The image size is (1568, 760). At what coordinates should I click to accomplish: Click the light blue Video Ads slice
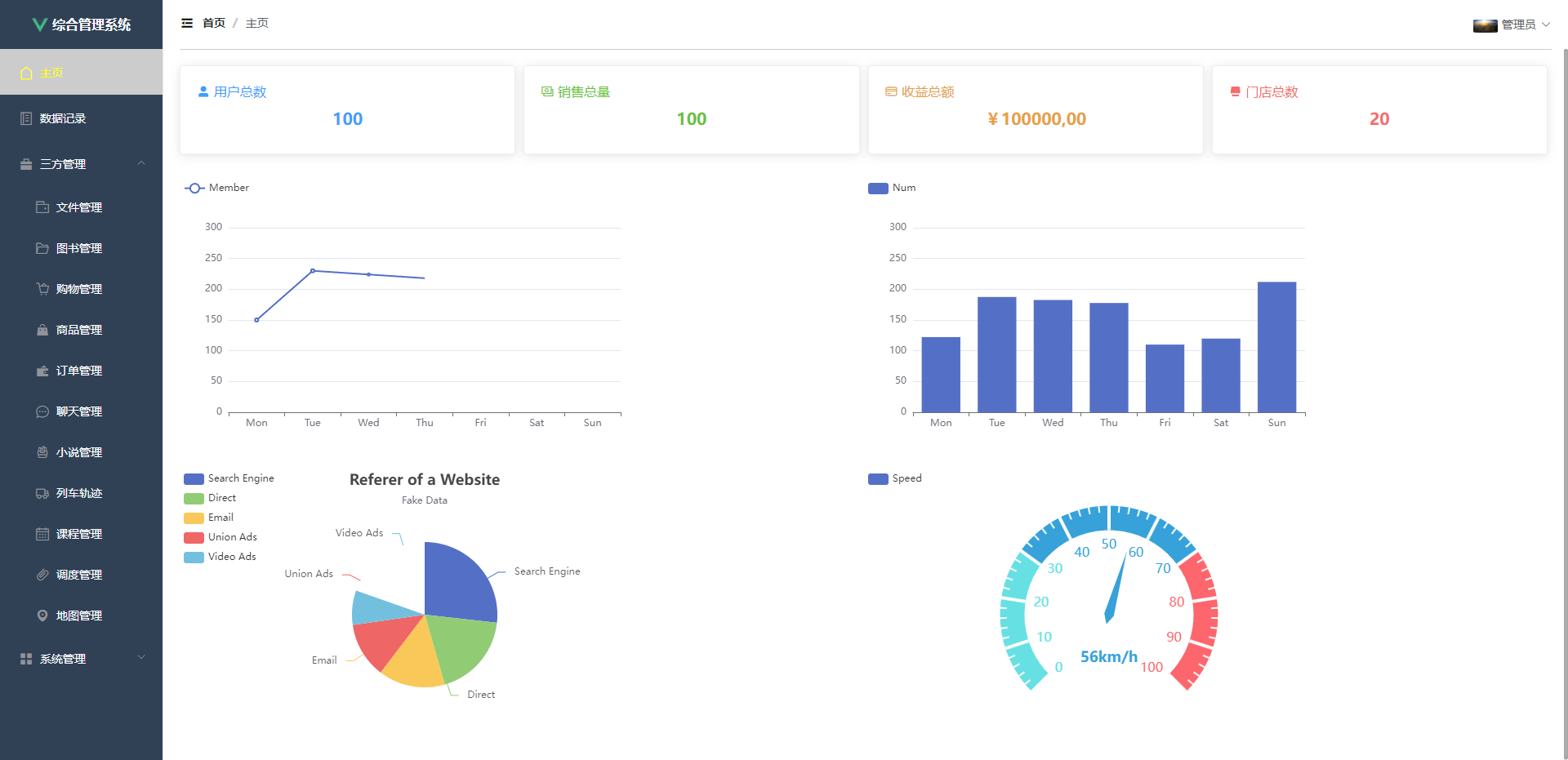coord(382,608)
